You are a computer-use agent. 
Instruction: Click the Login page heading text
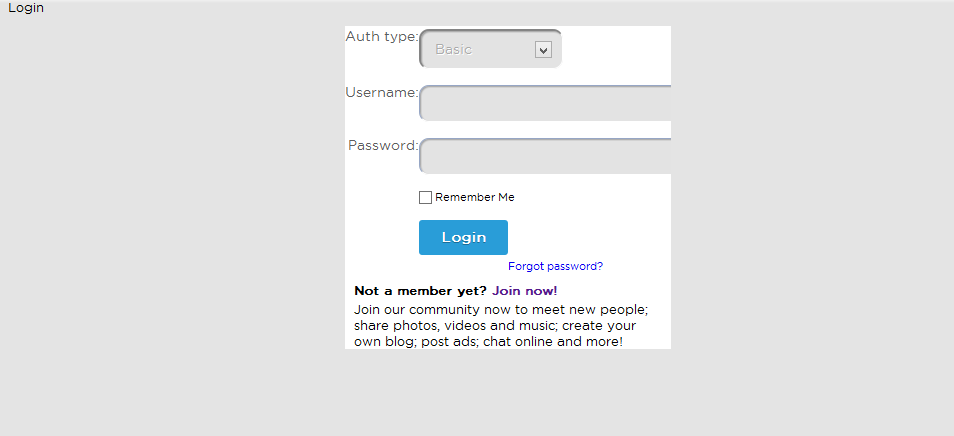click(x=26, y=8)
